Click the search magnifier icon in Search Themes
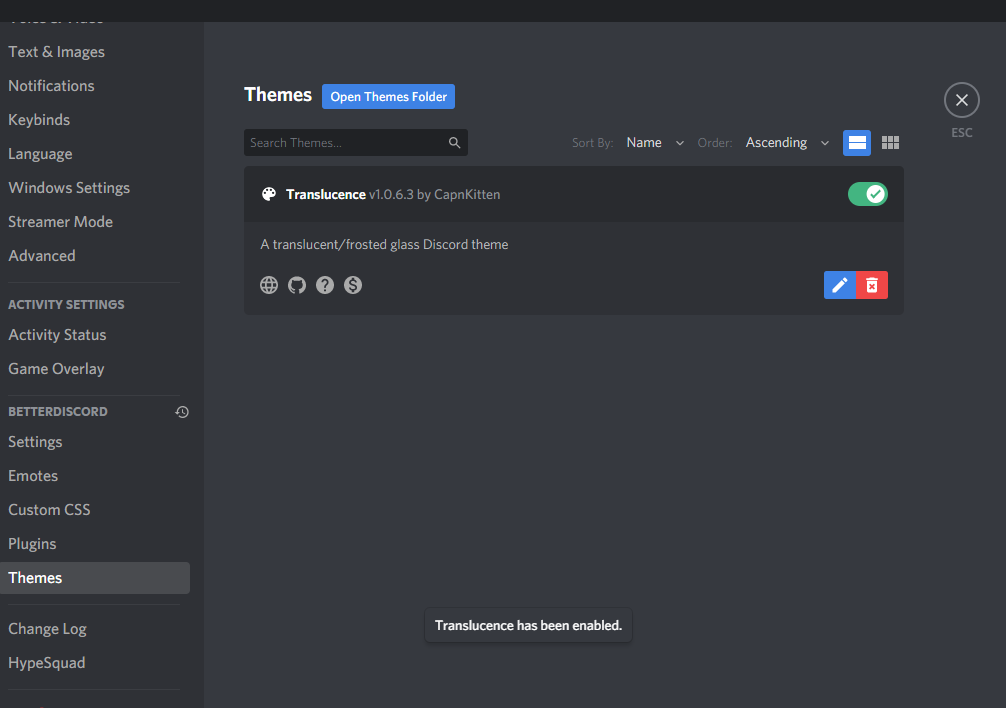Image resolution: width=1006 pixels, height=708 pixels. (454, 142)
